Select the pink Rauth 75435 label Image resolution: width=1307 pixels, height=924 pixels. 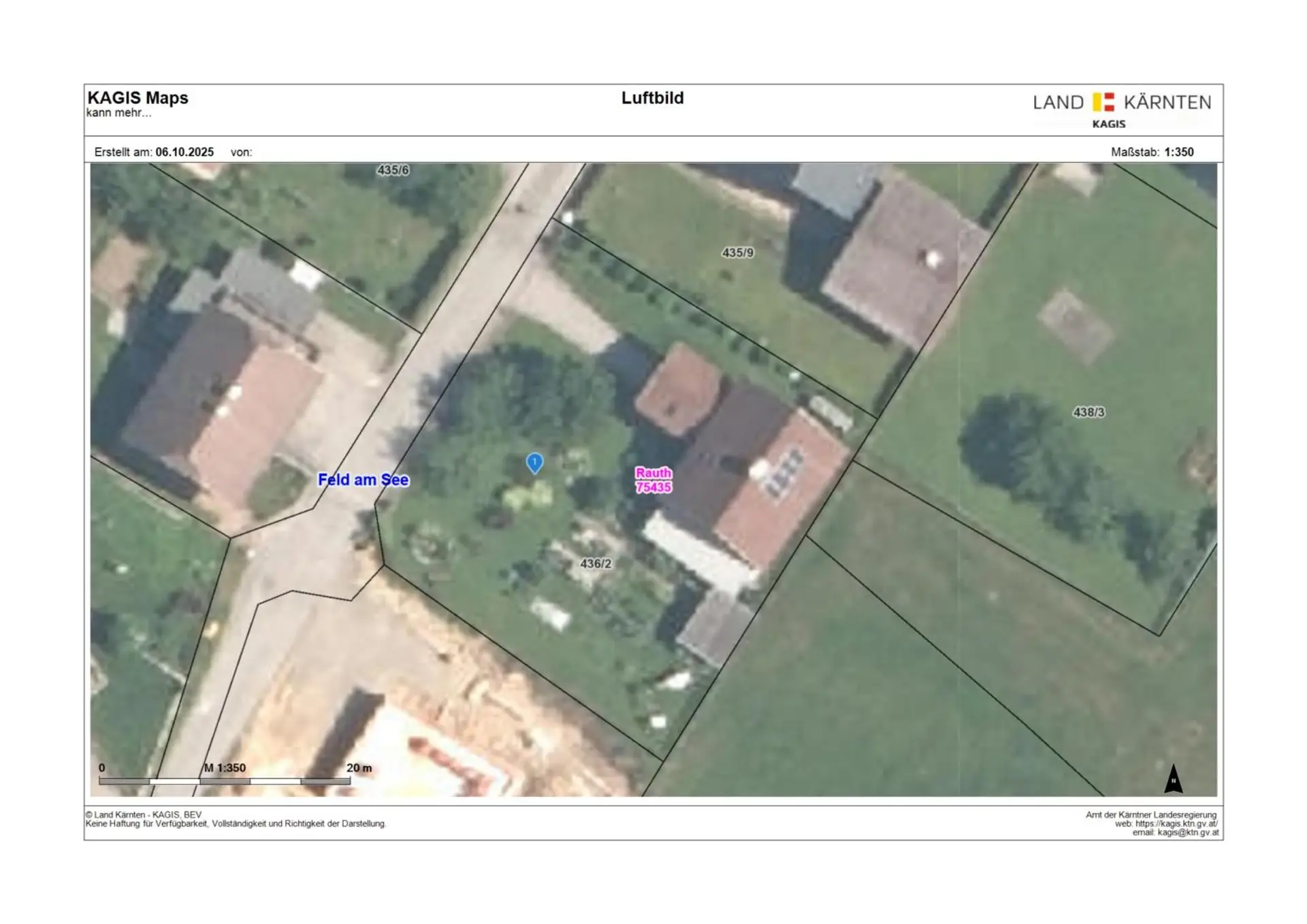tap(653, 480)
